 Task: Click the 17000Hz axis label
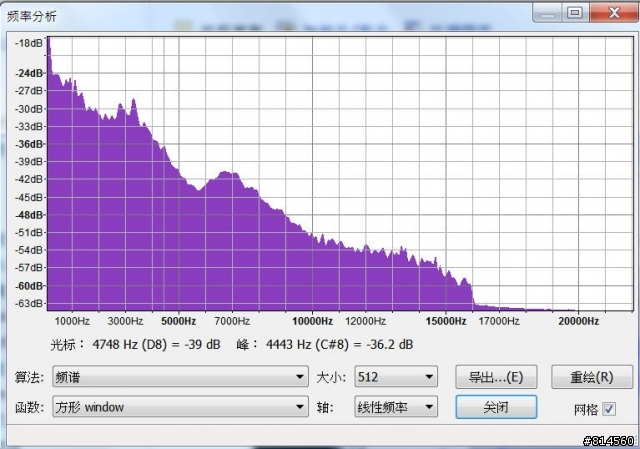(499, 321)
